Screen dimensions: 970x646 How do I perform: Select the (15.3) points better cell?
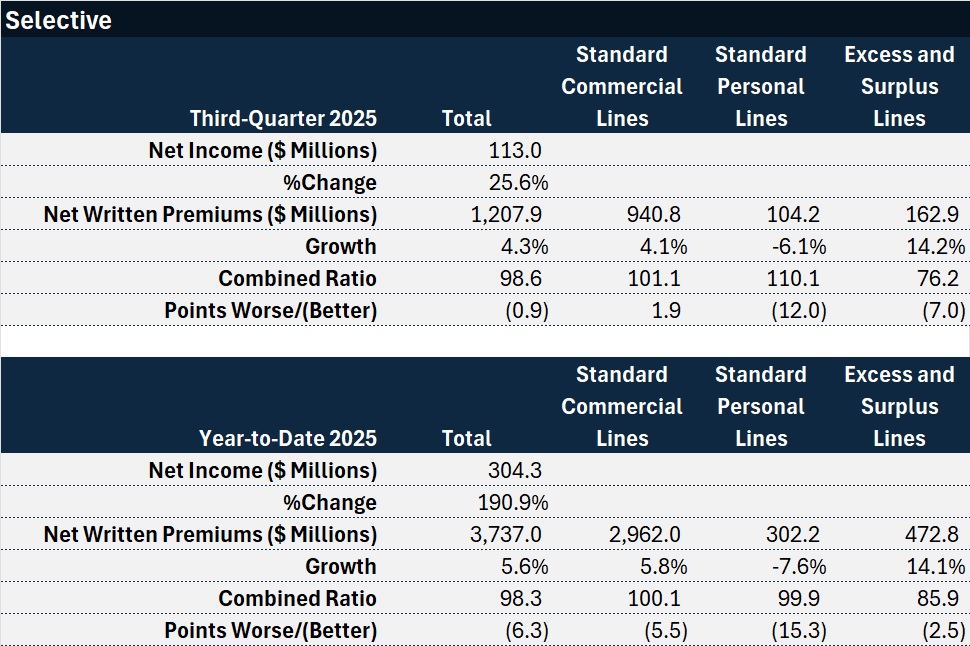tap(798, 630)
